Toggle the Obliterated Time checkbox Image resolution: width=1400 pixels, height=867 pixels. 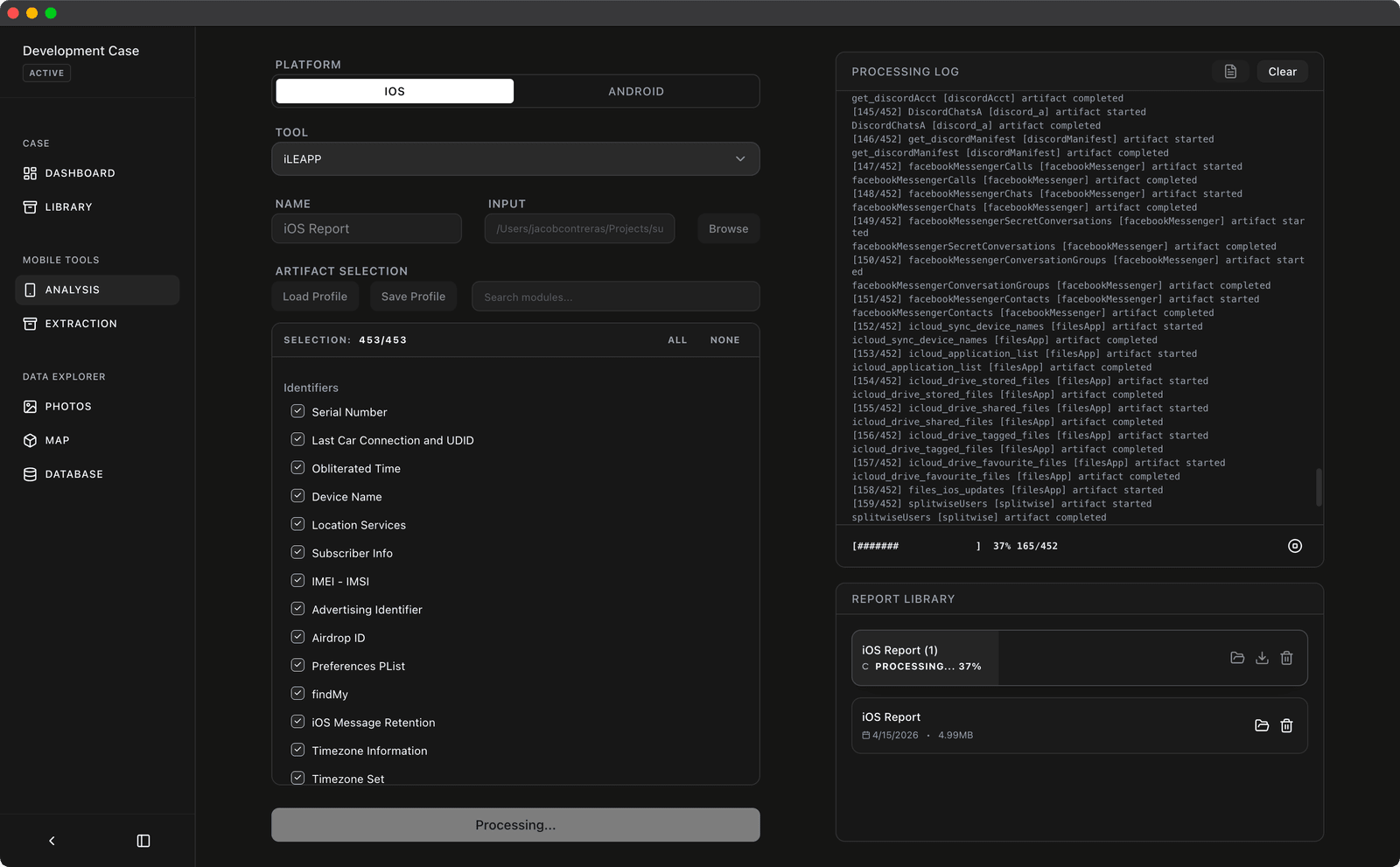tap(297, 467)
